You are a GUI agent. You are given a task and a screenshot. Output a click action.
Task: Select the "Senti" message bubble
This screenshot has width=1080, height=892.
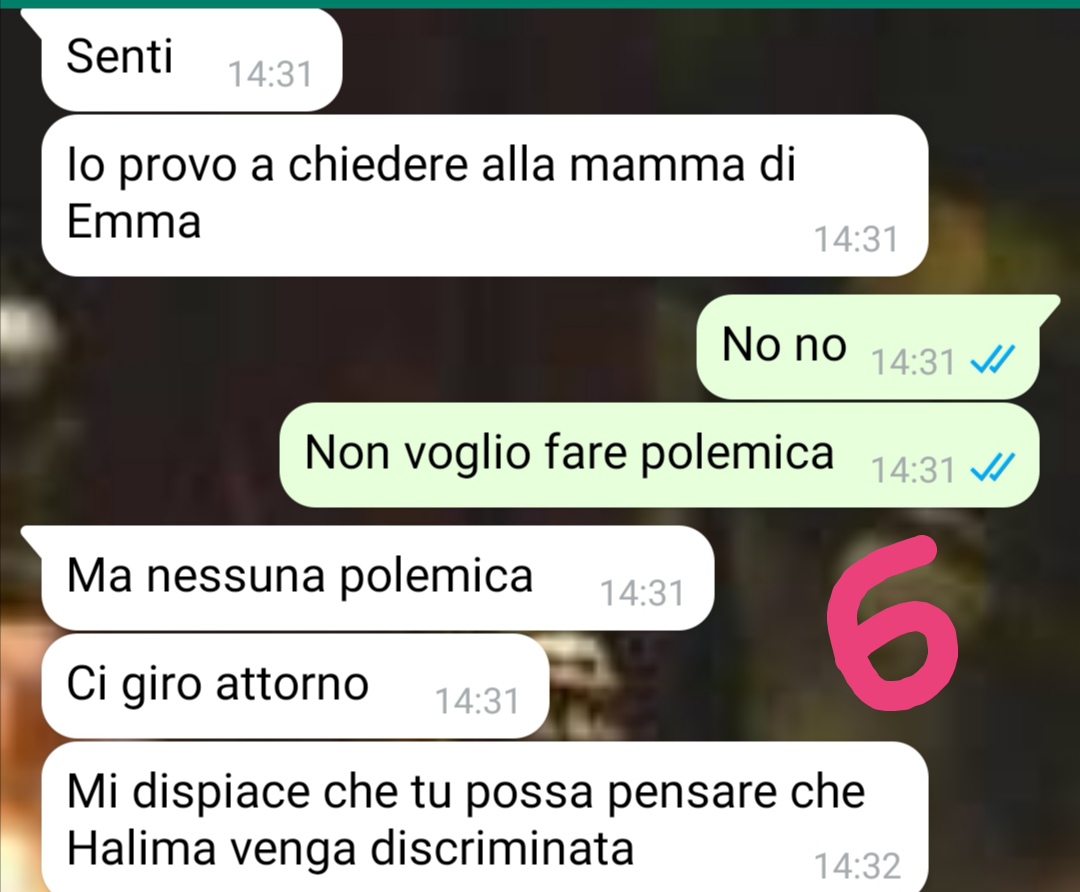[x=191, y=59]
